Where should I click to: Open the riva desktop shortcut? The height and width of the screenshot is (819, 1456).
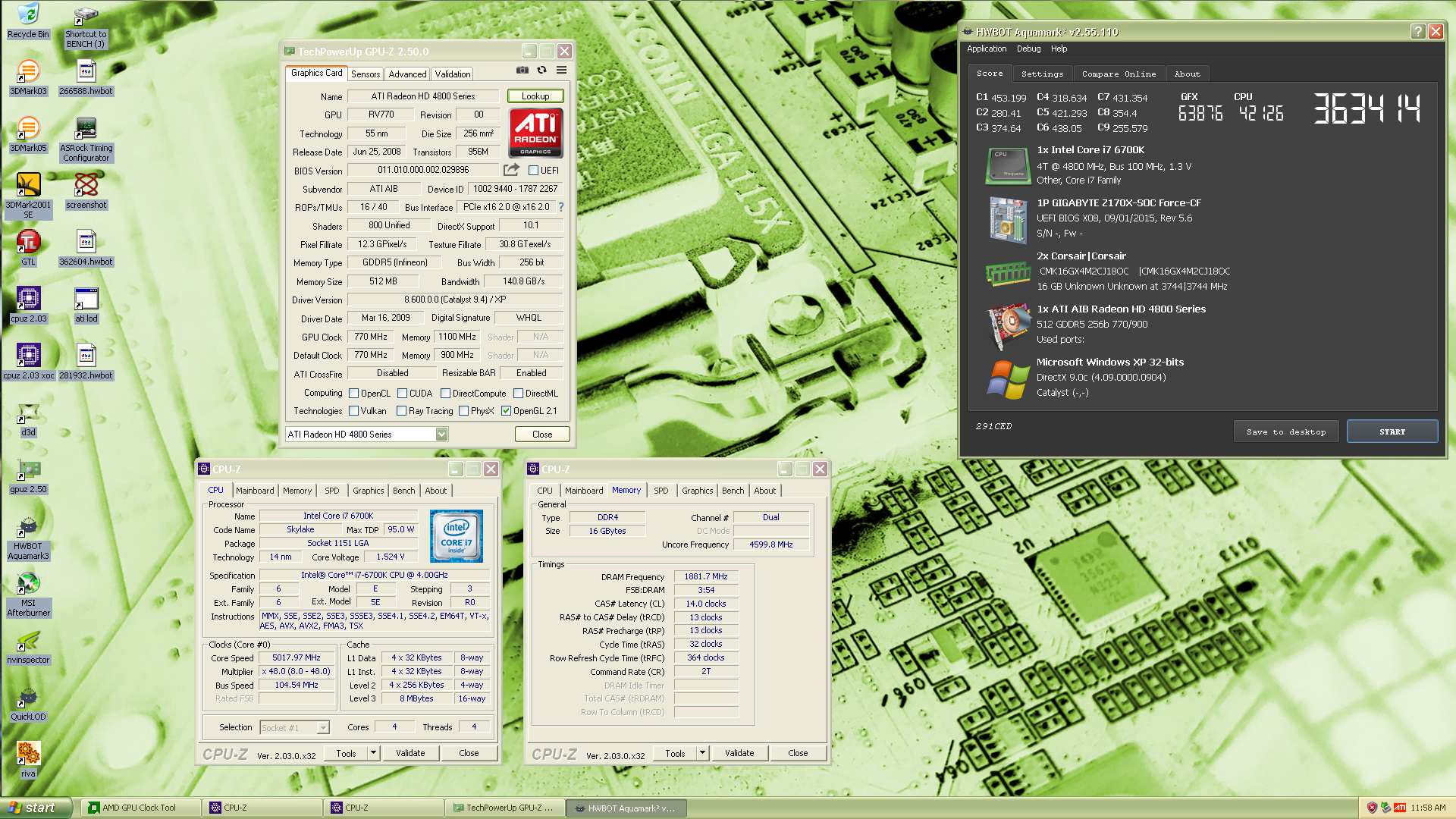coord(28,760)
